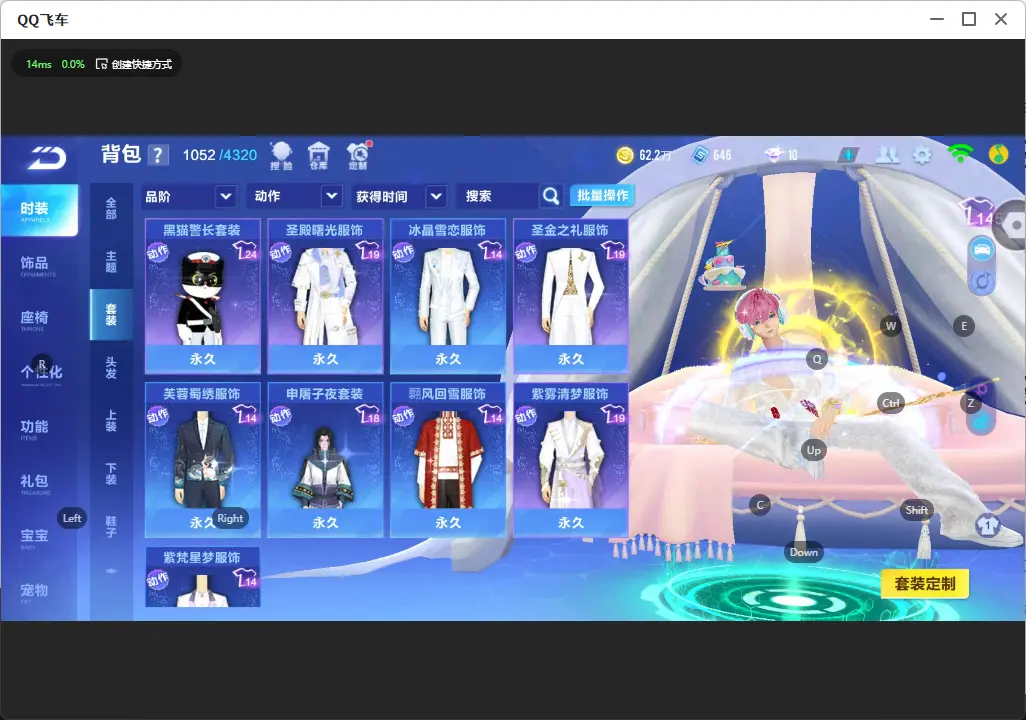Image resolution: width=1026 pixels, height=720 pixels.
Task: Open the QQ Music note icon
Action: tap(998, 154)
